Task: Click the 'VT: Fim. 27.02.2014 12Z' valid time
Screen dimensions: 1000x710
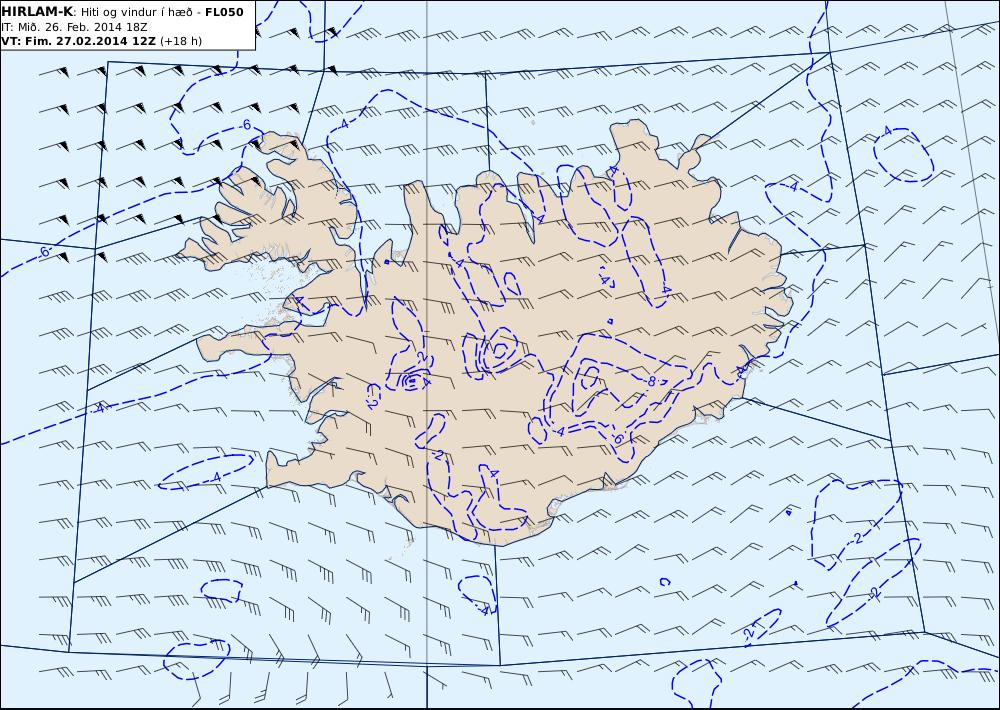Action: click(x=79, y=41)
